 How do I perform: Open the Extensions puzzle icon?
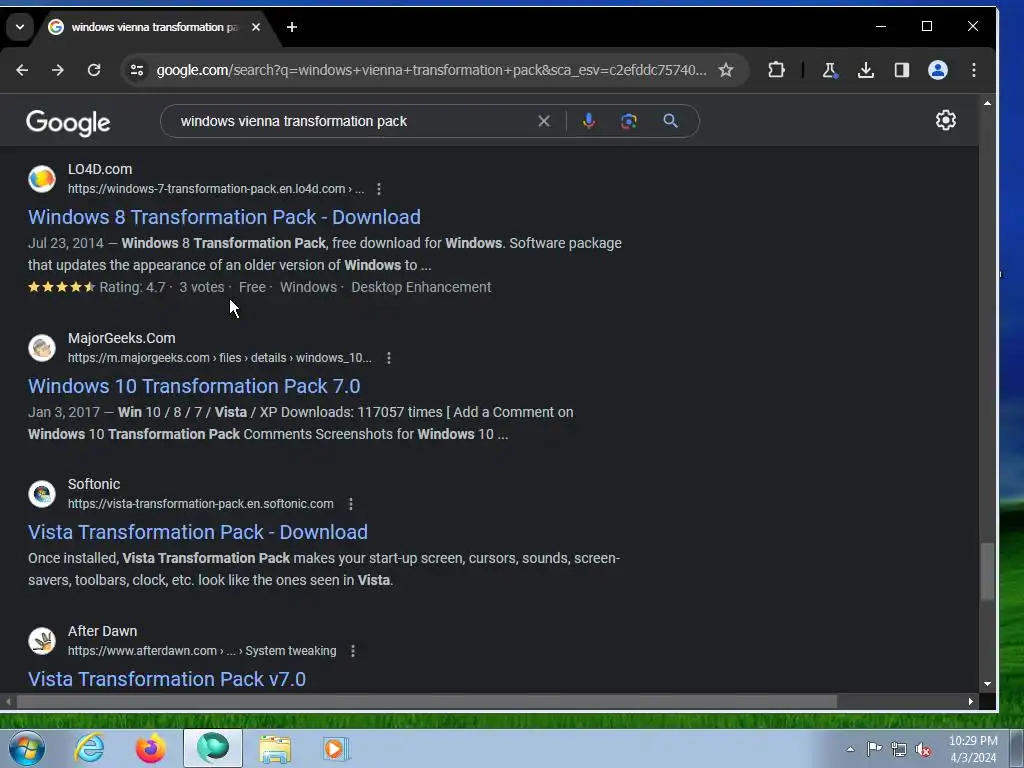click(x=776, y=70)
